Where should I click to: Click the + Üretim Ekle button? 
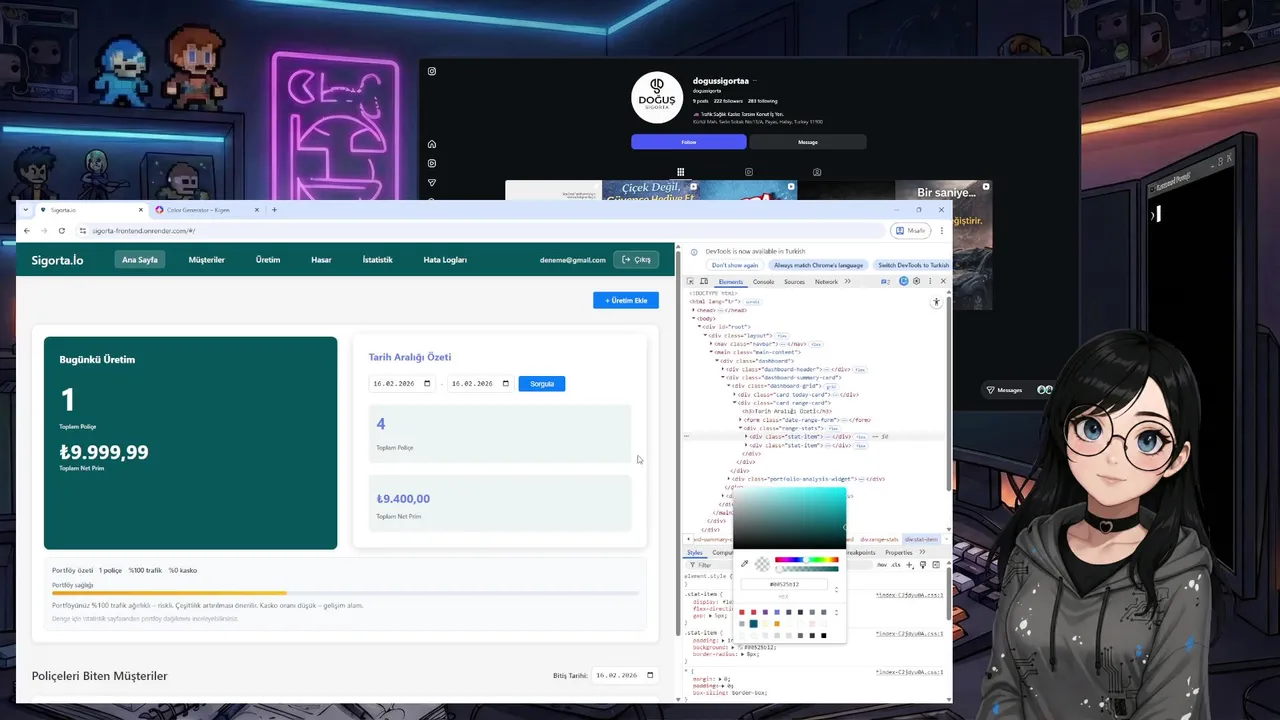626,300
